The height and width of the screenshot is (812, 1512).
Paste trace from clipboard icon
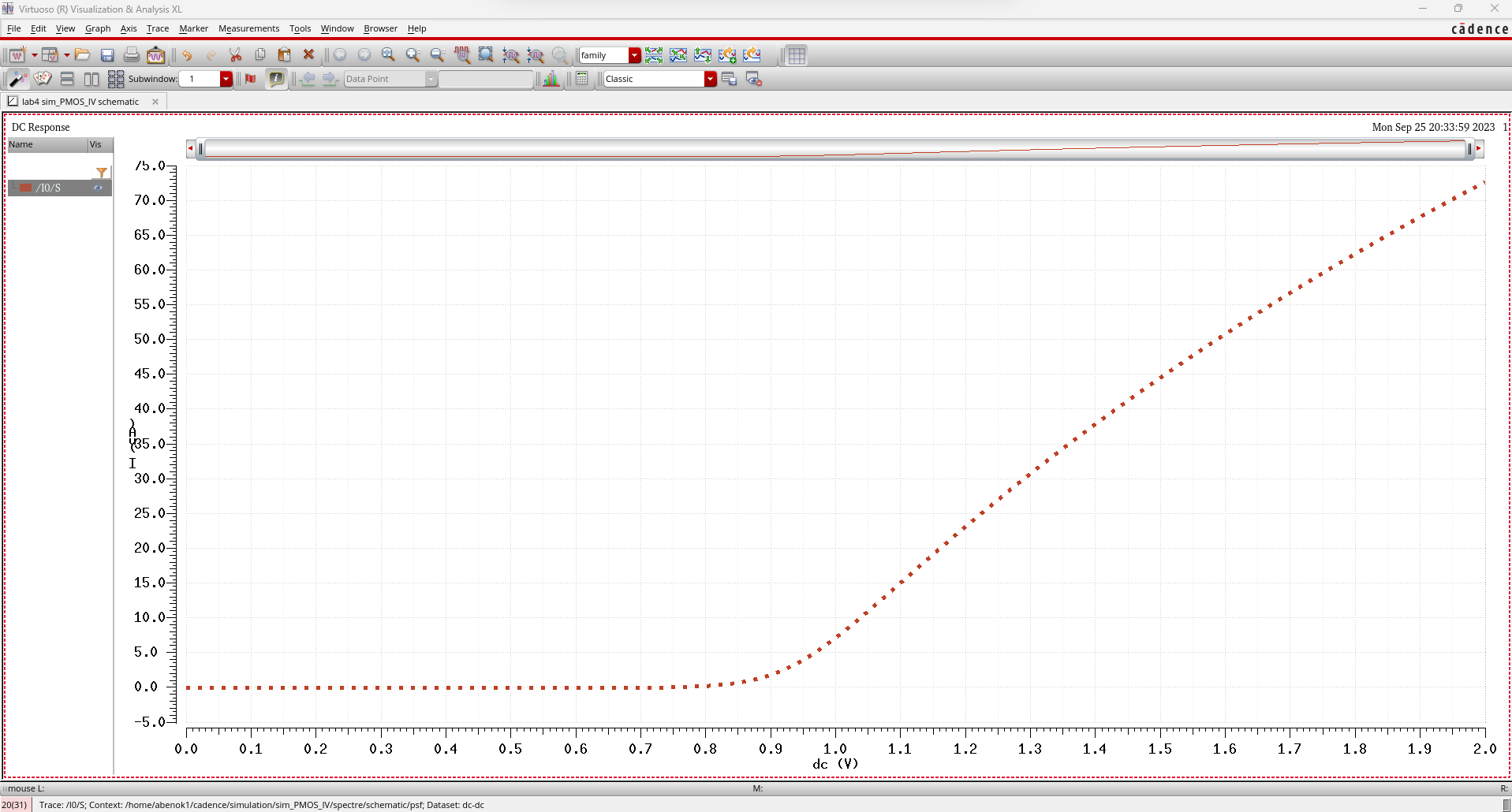[285, 55]
